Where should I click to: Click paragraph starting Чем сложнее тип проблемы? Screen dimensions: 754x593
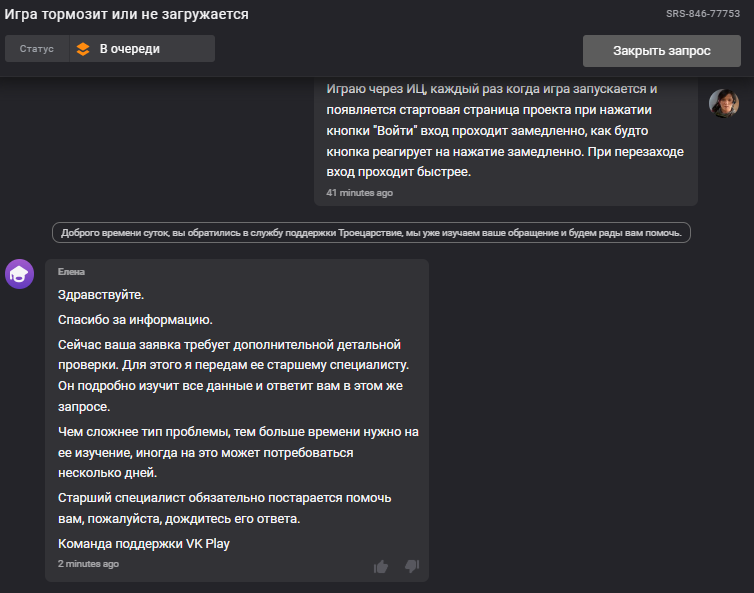(x=238, y=452)
